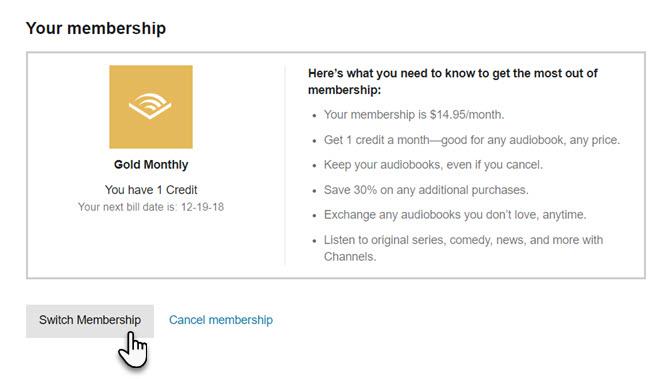670x379 pixels.
Task: Click the next bill date 12-19-18 line
Action: 151,207
